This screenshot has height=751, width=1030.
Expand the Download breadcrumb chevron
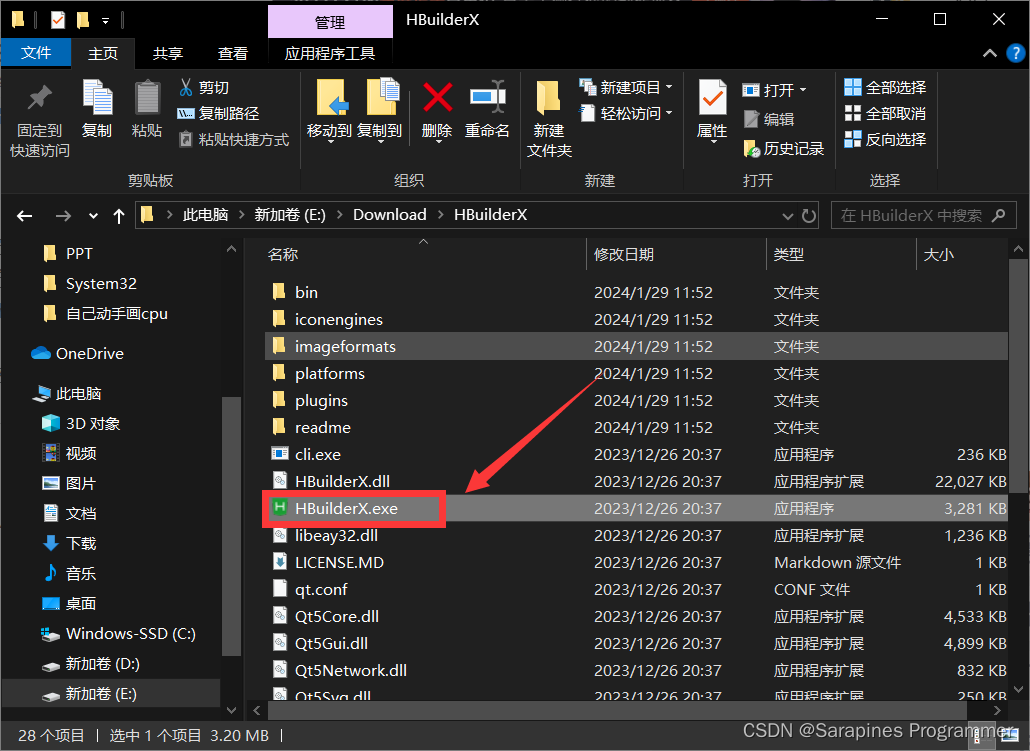click(x=440, y=215)
